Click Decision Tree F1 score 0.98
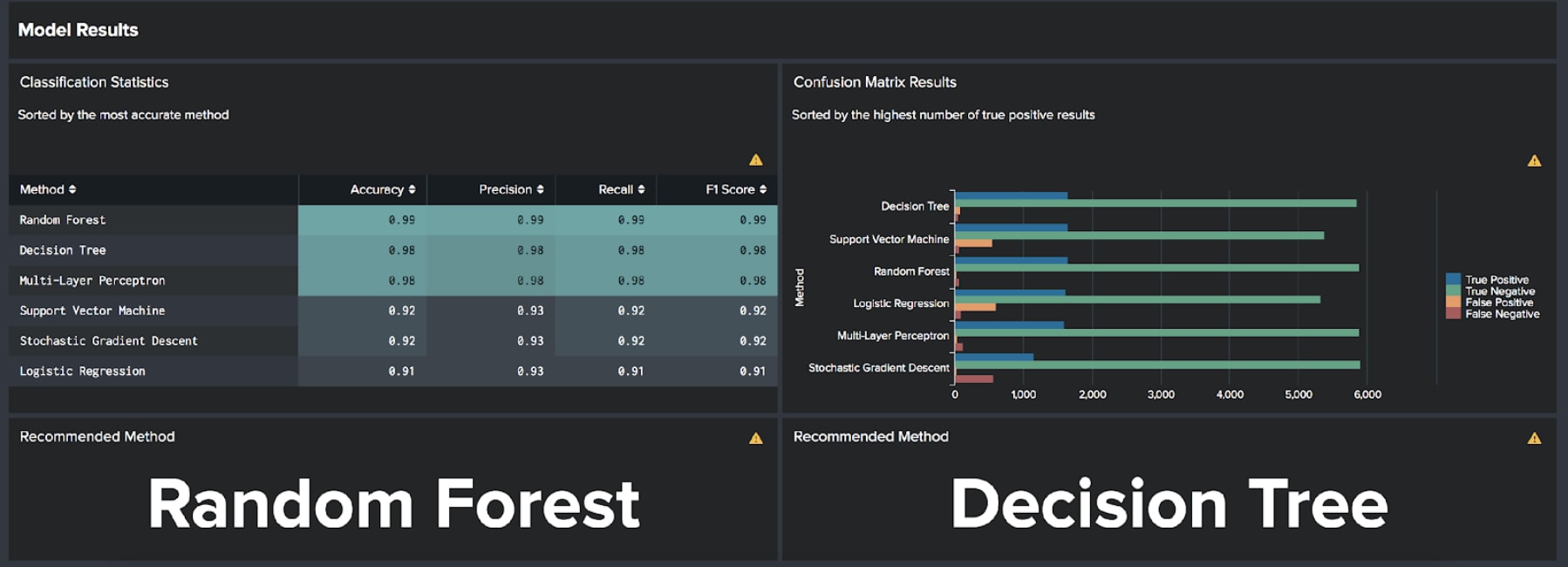The image size is (1568, 567). point(753,250)
